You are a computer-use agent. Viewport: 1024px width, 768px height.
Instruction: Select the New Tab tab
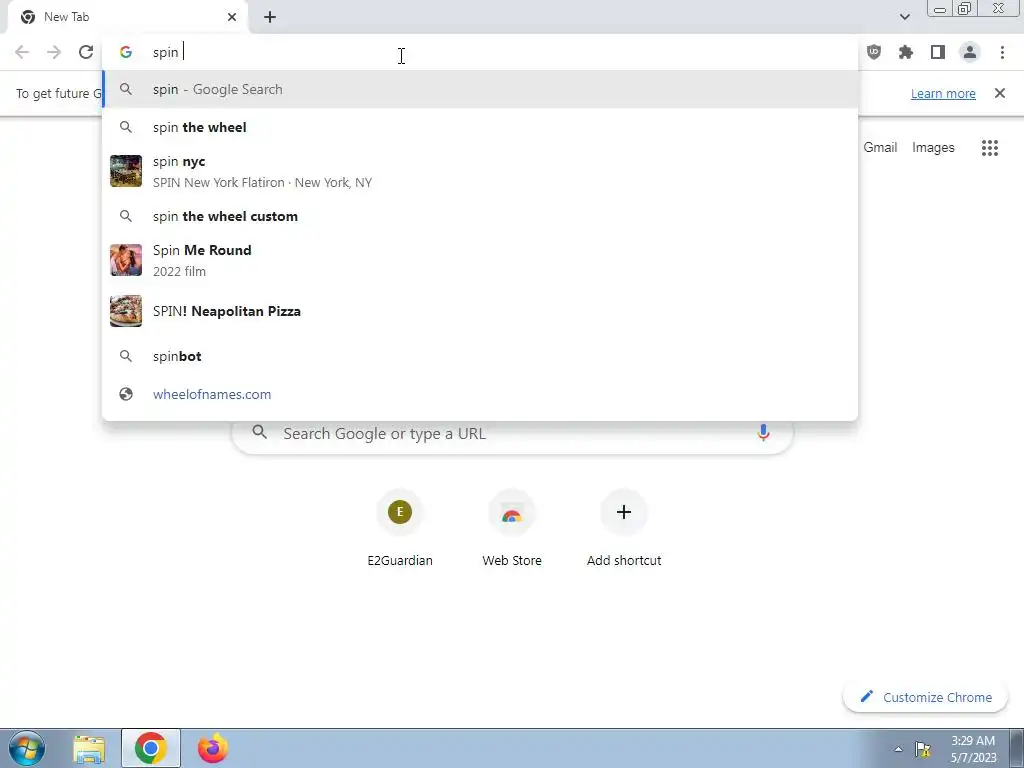tap(127, 17)
